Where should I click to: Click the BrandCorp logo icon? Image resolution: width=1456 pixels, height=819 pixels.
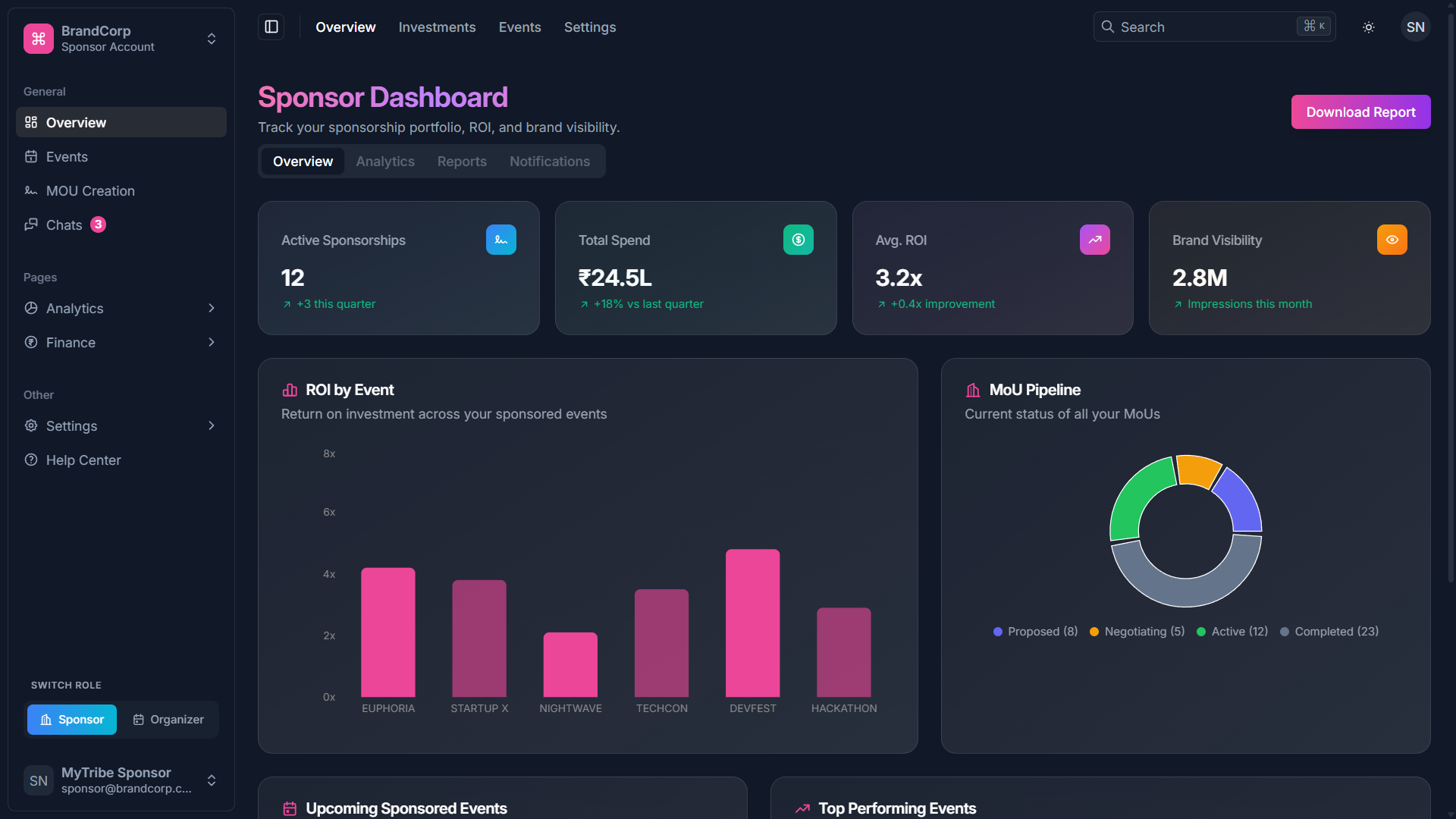[x=39, y=39]
